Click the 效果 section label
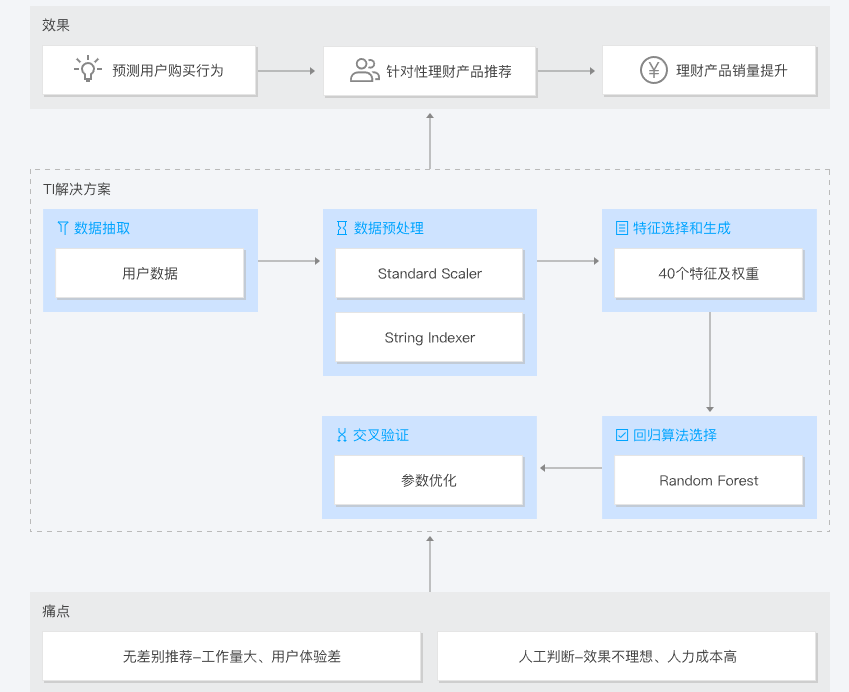This screenshot has height=692, width=849. (56, 25)
